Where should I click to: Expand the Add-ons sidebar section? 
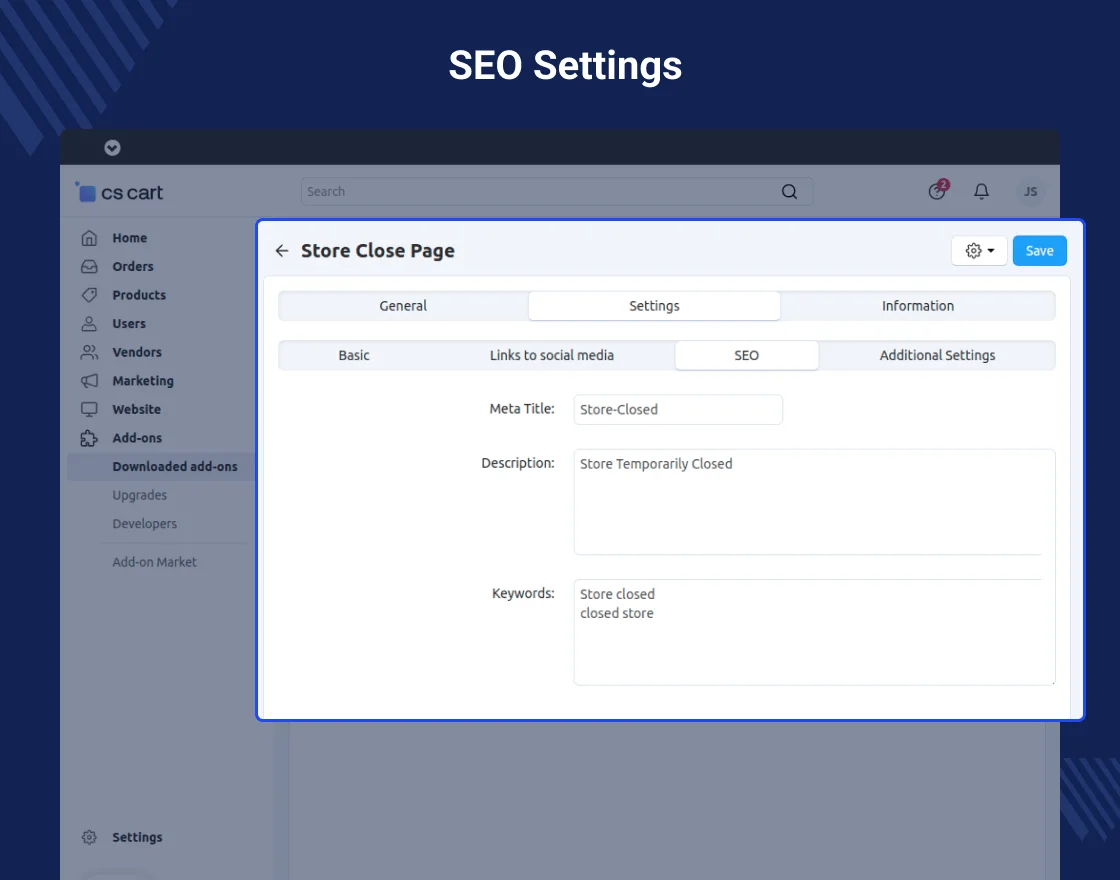(x=136, y=438)
